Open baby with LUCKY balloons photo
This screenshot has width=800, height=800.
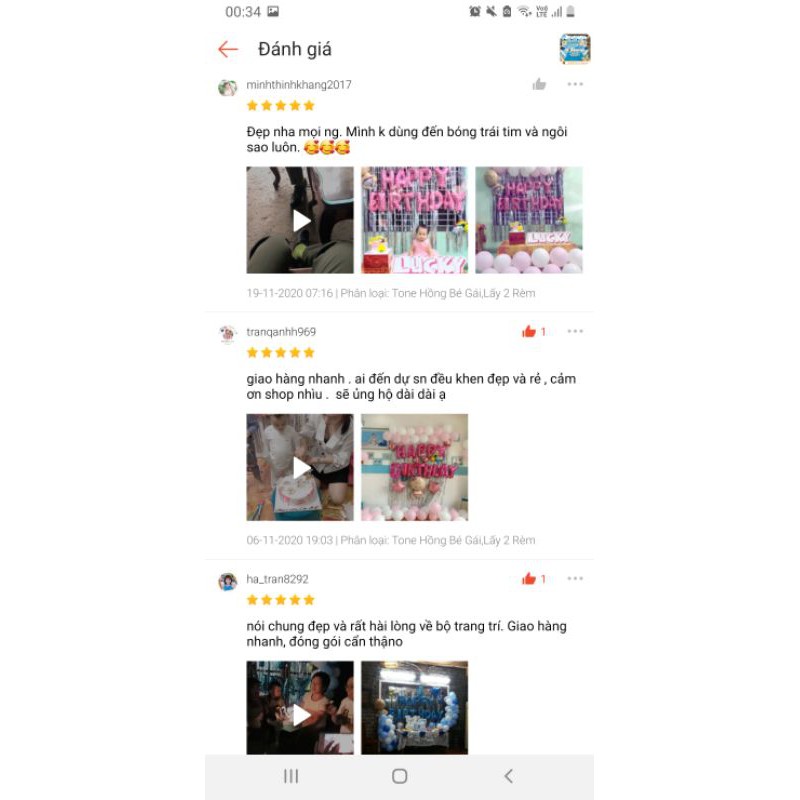tap(414, 220)
